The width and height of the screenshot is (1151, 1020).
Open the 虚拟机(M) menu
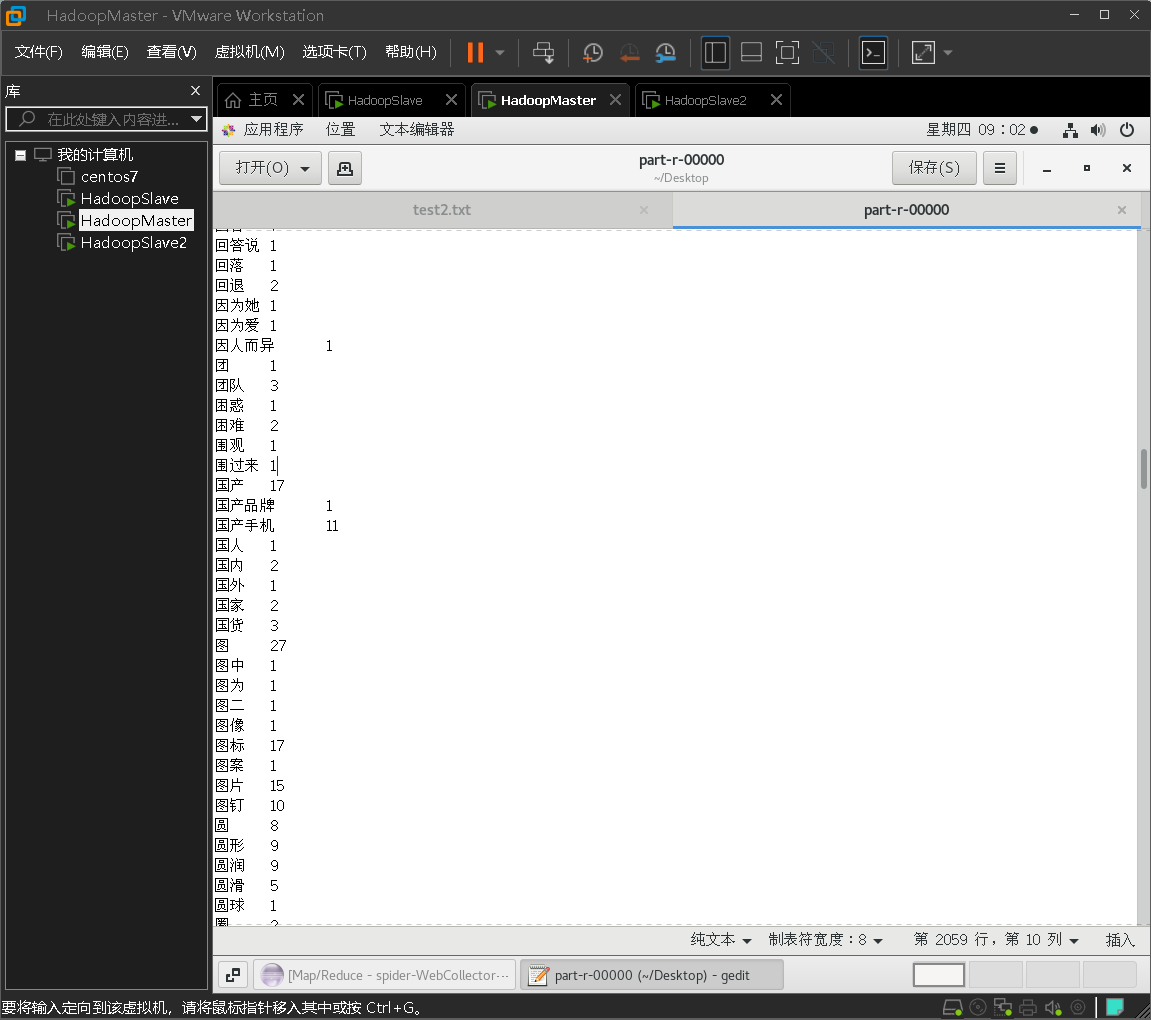[x=250, y=52]
